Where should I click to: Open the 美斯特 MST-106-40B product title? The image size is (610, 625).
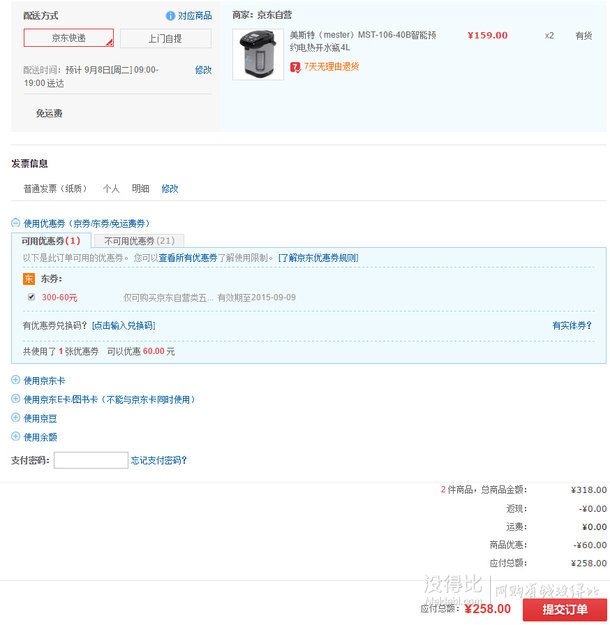(363, 41)
